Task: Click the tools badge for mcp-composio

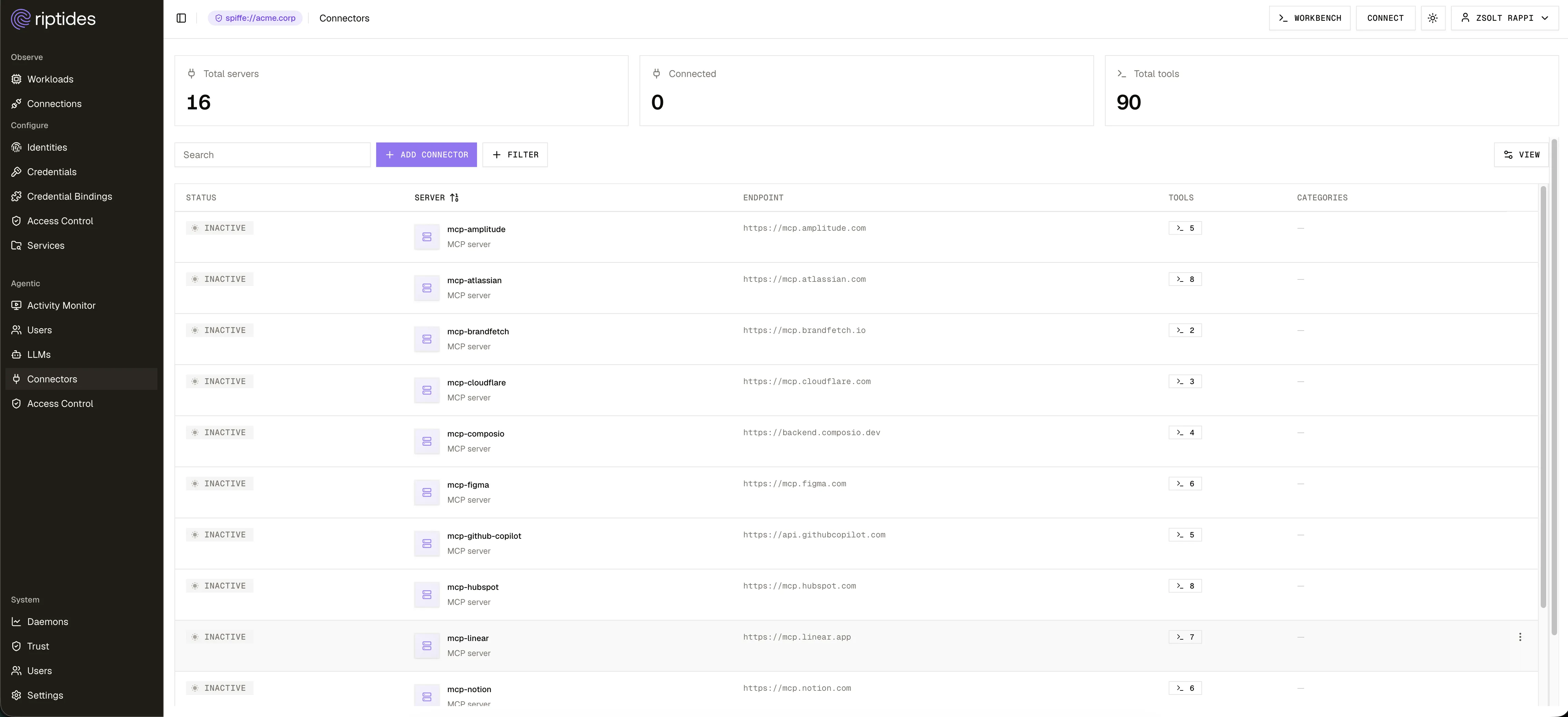Action: 1185,433
